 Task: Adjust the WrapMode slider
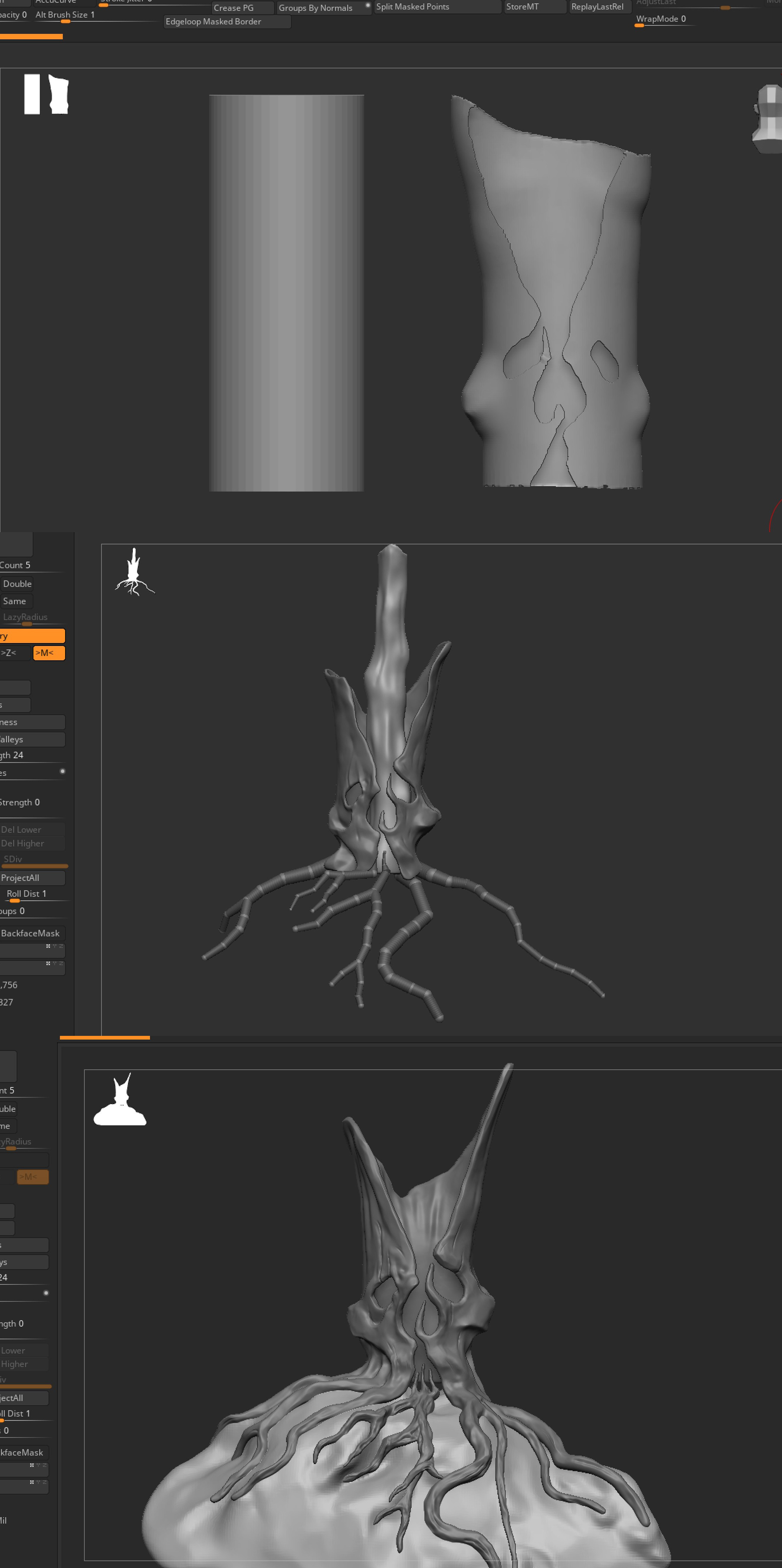tap(665, 20)
